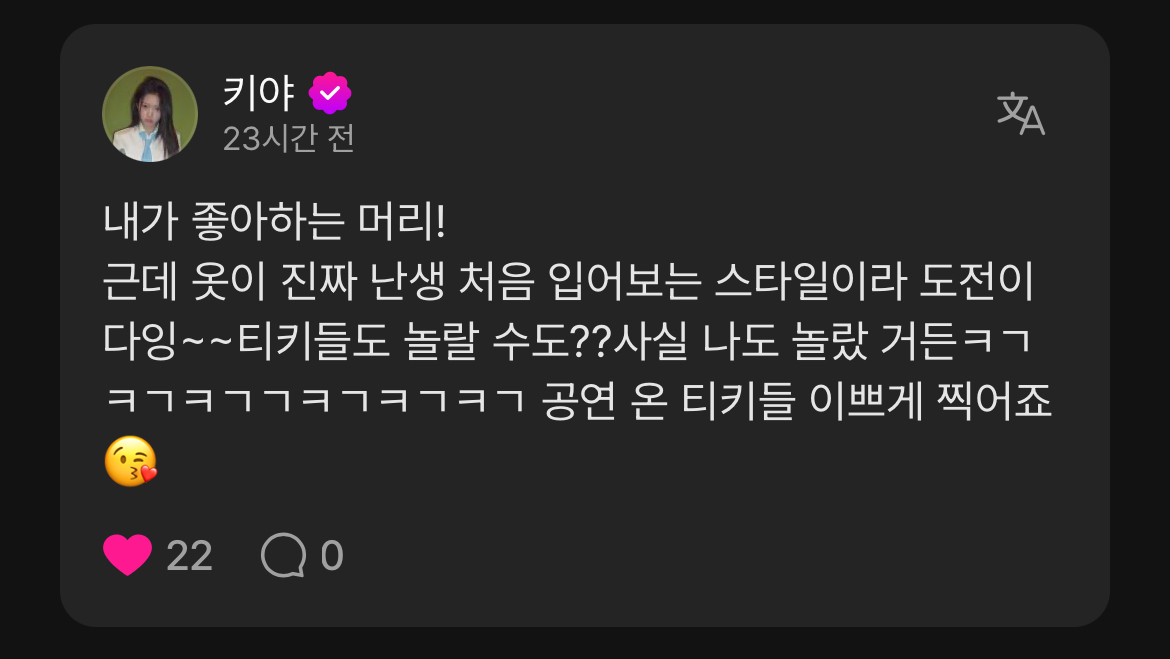This screenshot has width=1170, height=659.
Task: Click the words 이쁘게 찍어죠
Action: point(930,402)
